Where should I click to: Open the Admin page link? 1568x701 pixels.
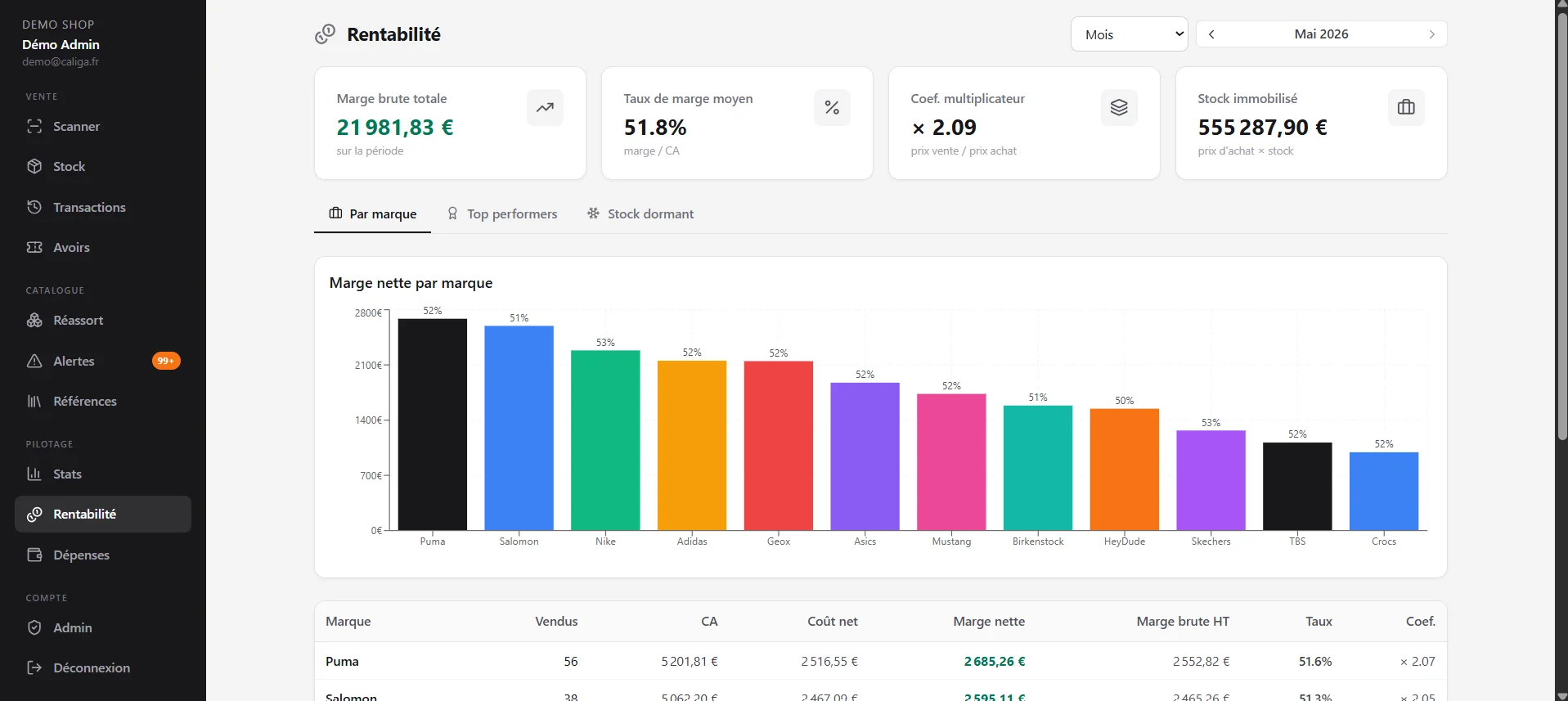pos(103,628)
